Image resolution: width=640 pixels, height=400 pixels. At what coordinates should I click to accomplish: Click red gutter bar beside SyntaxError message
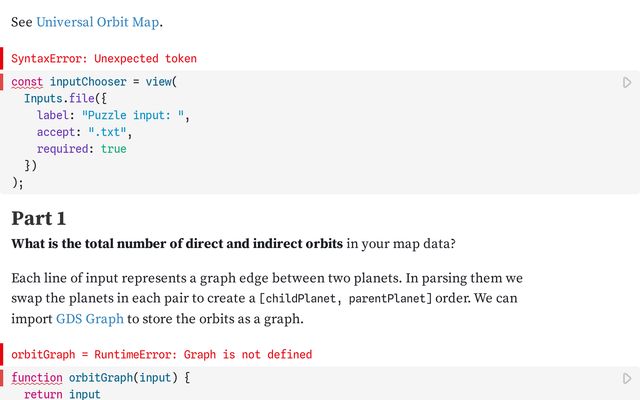click(2, 58)
